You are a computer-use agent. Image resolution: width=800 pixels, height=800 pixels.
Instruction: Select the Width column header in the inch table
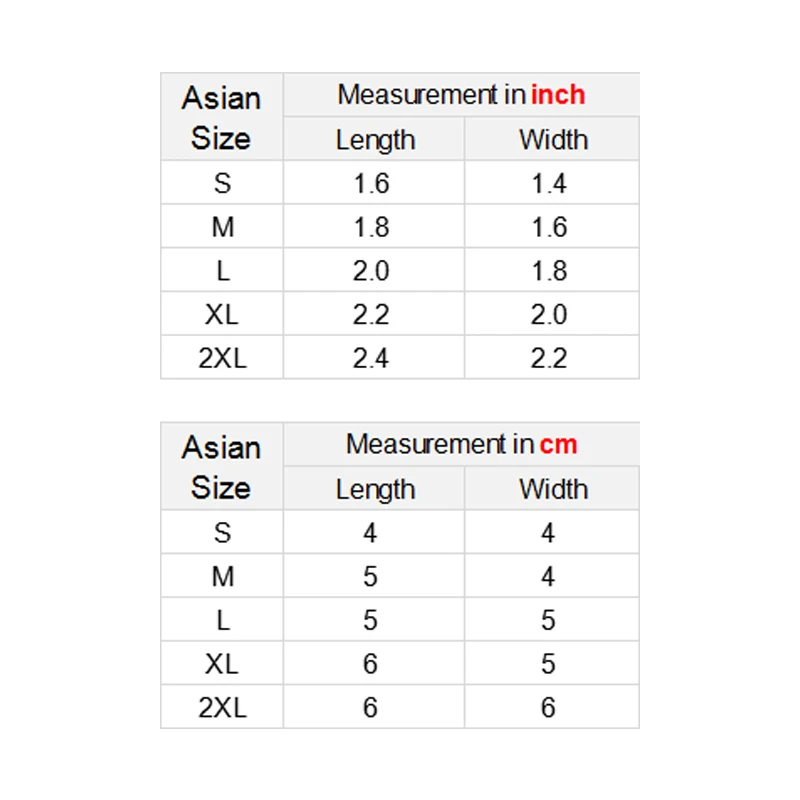point(553,140)
